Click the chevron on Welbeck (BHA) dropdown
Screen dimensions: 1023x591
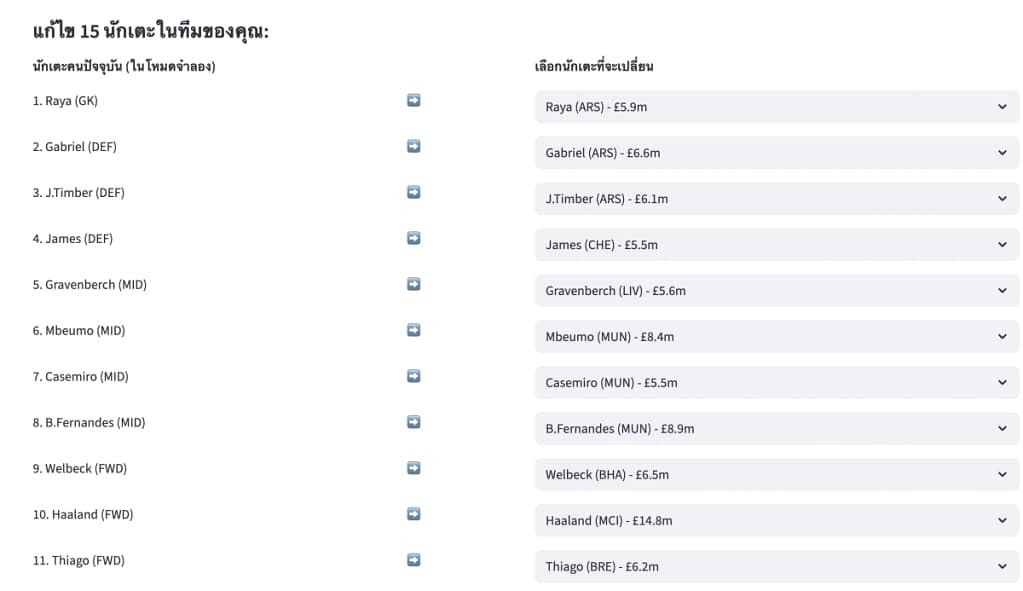point(1002,475)
